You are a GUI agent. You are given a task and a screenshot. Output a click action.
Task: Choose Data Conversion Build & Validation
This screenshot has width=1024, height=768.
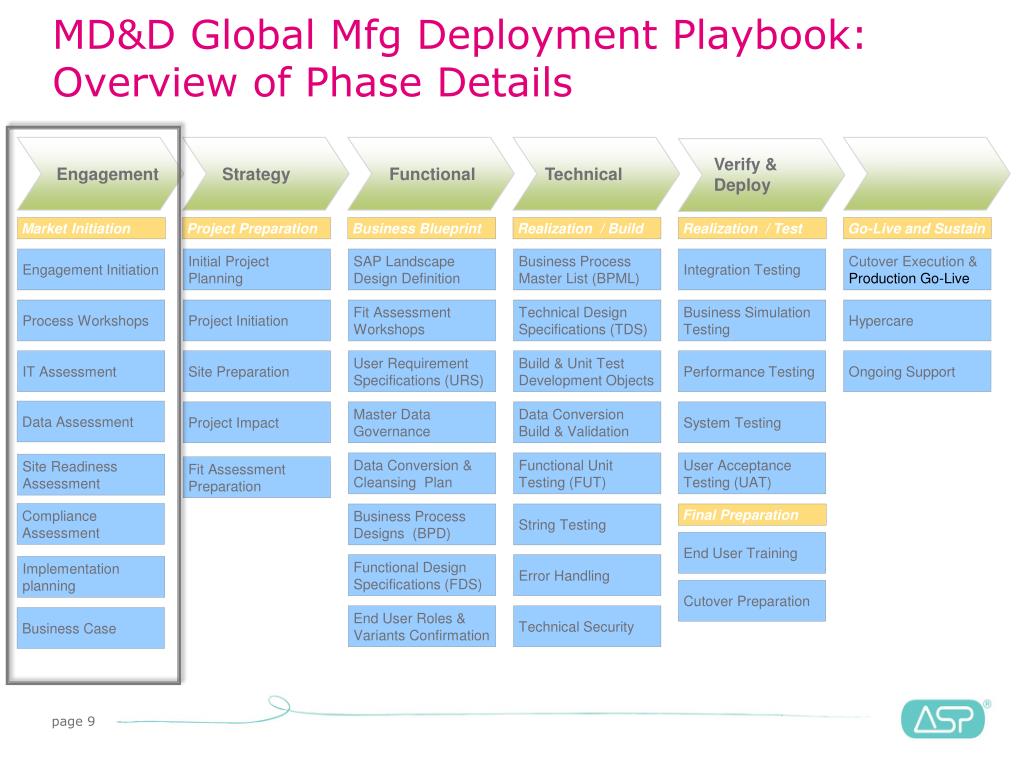click(586, 422)
